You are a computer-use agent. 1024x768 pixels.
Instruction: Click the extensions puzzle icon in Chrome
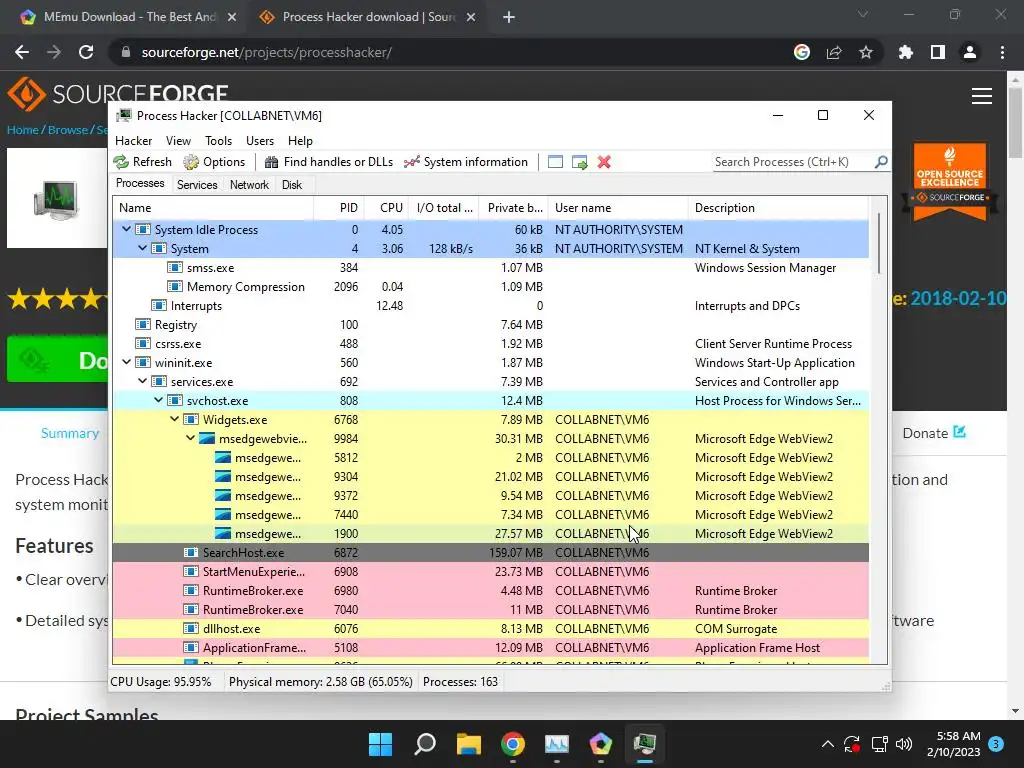coord(906,52)
